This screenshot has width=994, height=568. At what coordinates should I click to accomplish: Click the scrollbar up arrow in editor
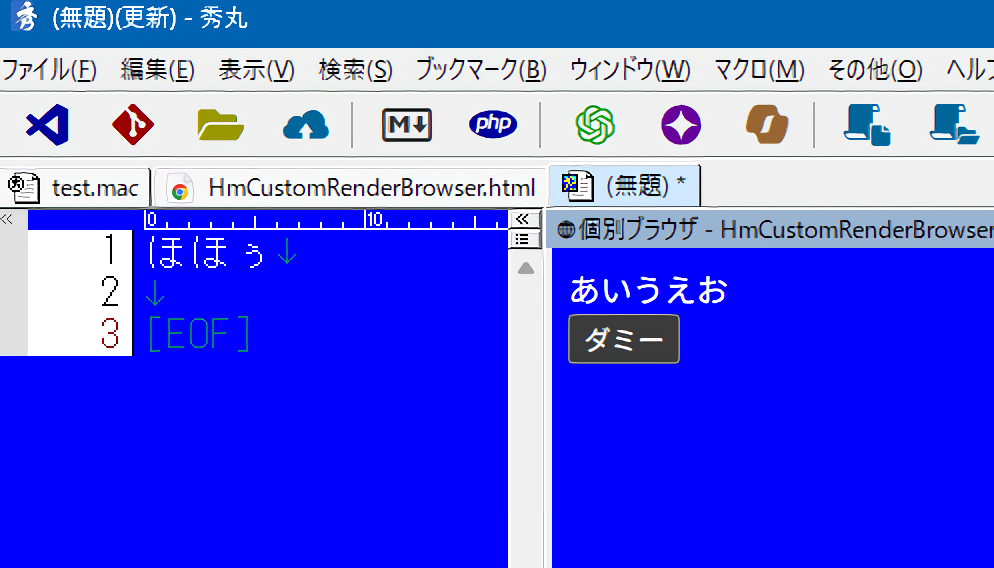click(x=525, y=268)
